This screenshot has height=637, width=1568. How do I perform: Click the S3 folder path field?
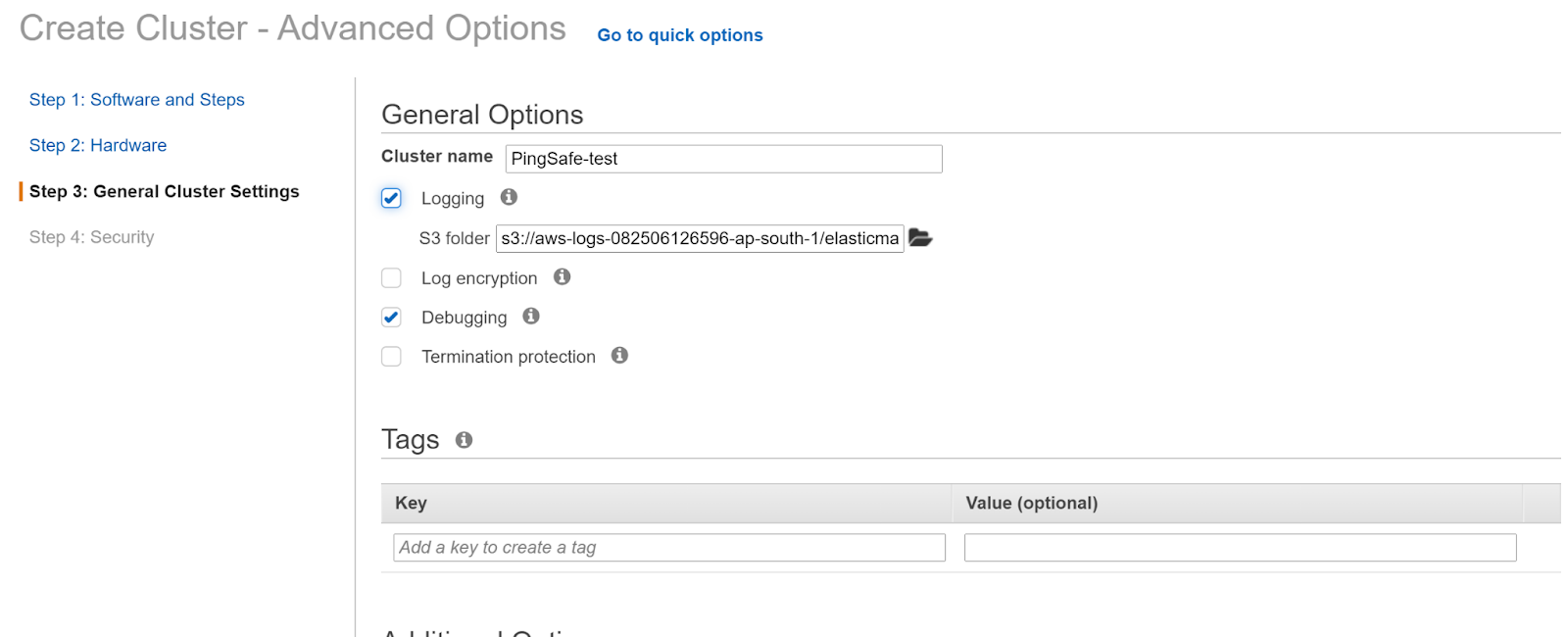point(700,239)
